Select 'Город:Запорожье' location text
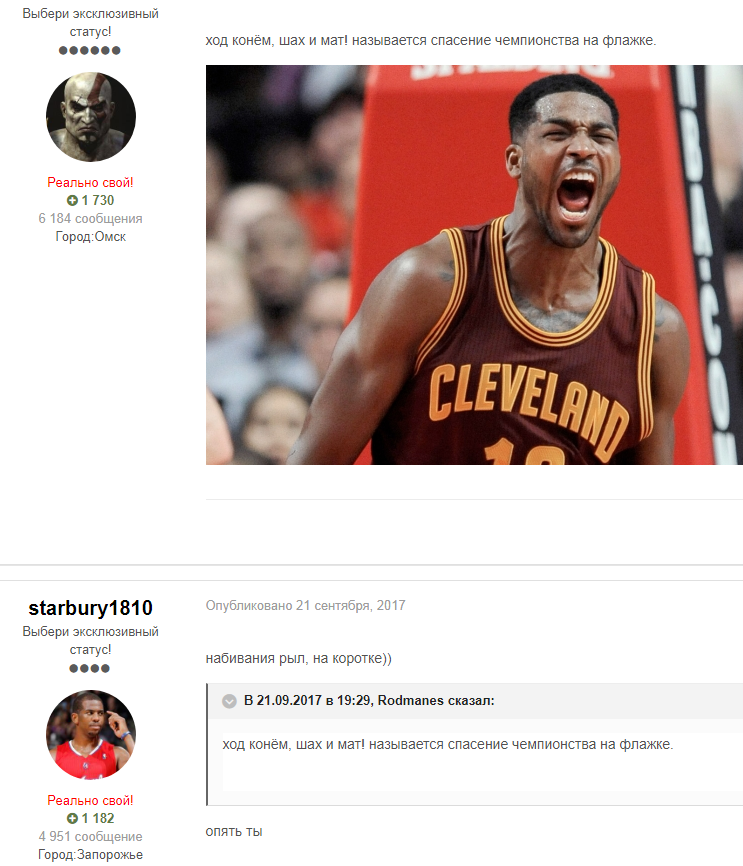743x866 pixels. click(x=91, y=854)
